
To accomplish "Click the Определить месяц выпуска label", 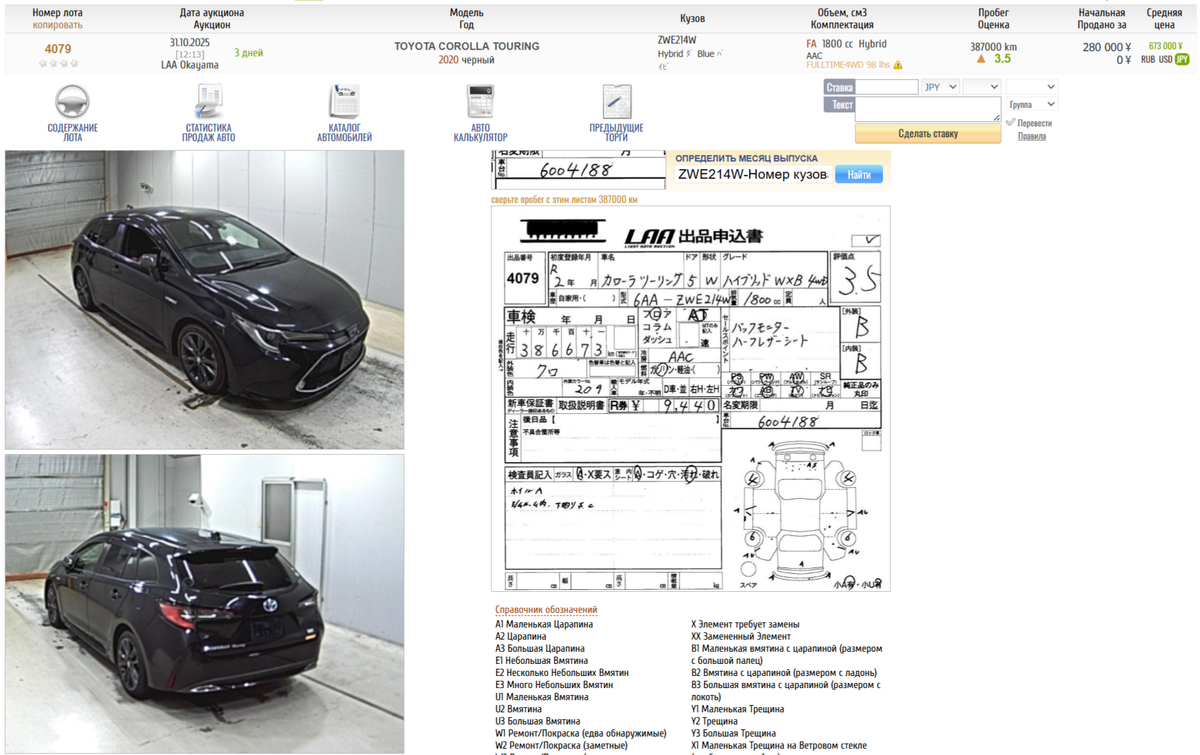I will [746, 158].
